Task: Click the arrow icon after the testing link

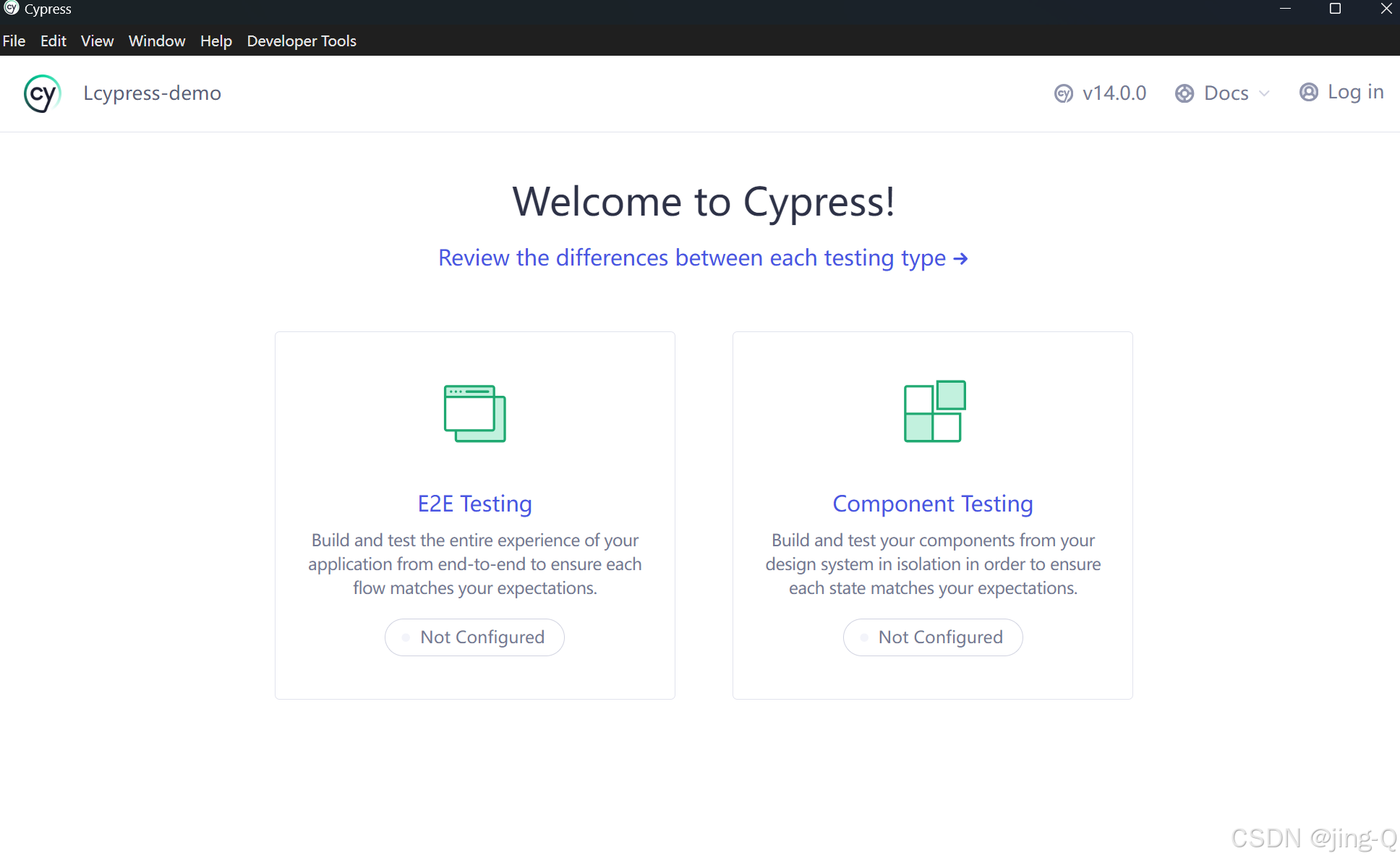Action: (961, 258)
